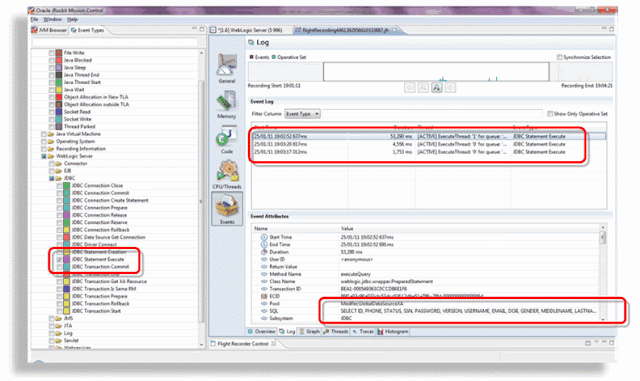This screenshot has width=640, height=381.
Task: Select the event row with duration 1,753 ms
Action: [428, 152]
